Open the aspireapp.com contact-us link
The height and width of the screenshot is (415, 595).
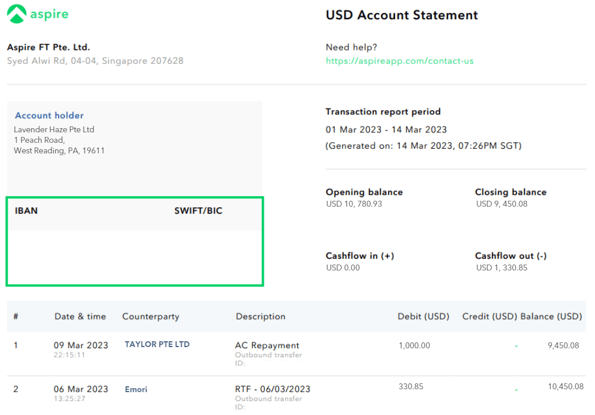pyautogui.click(x=400, y=61)
